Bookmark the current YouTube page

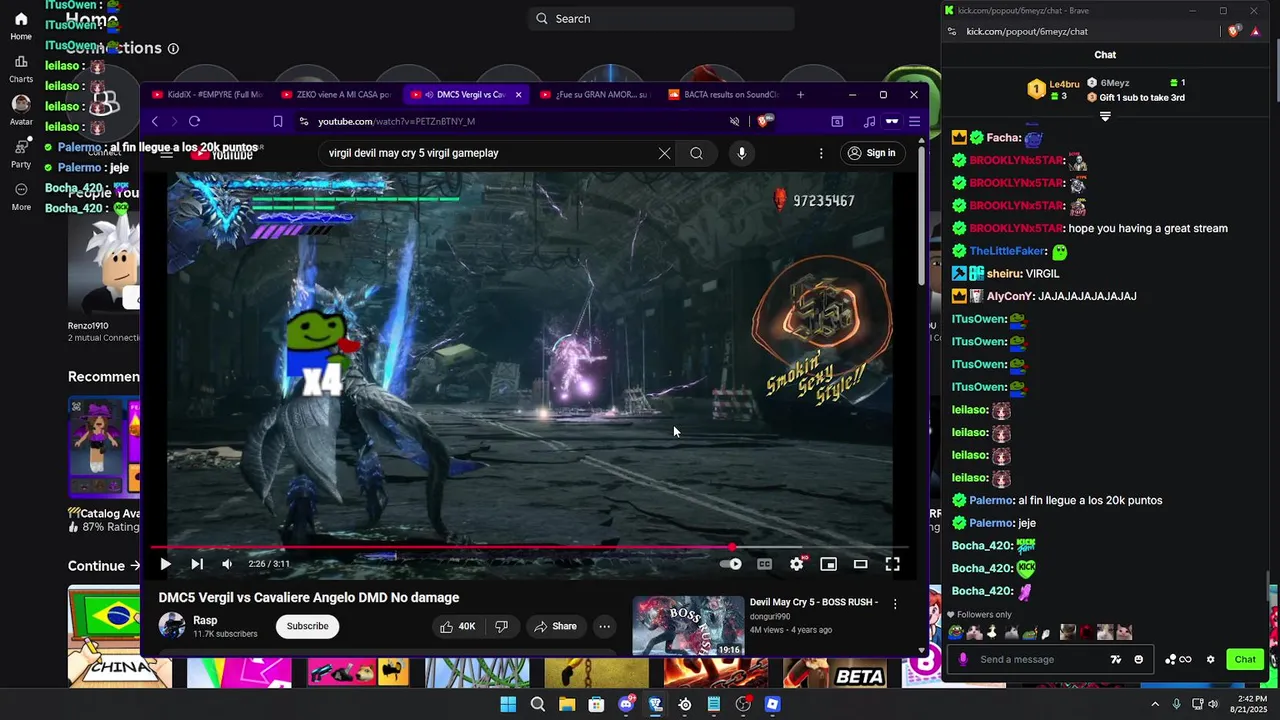click(x=278, y=121)
